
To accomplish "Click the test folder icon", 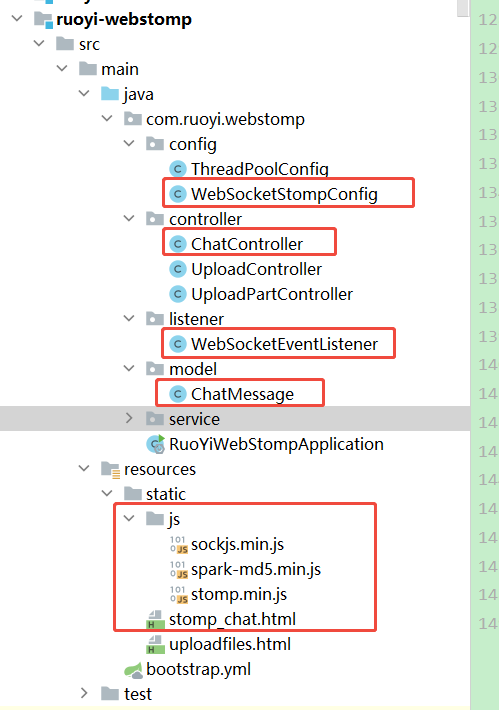I will coord(110,694).
